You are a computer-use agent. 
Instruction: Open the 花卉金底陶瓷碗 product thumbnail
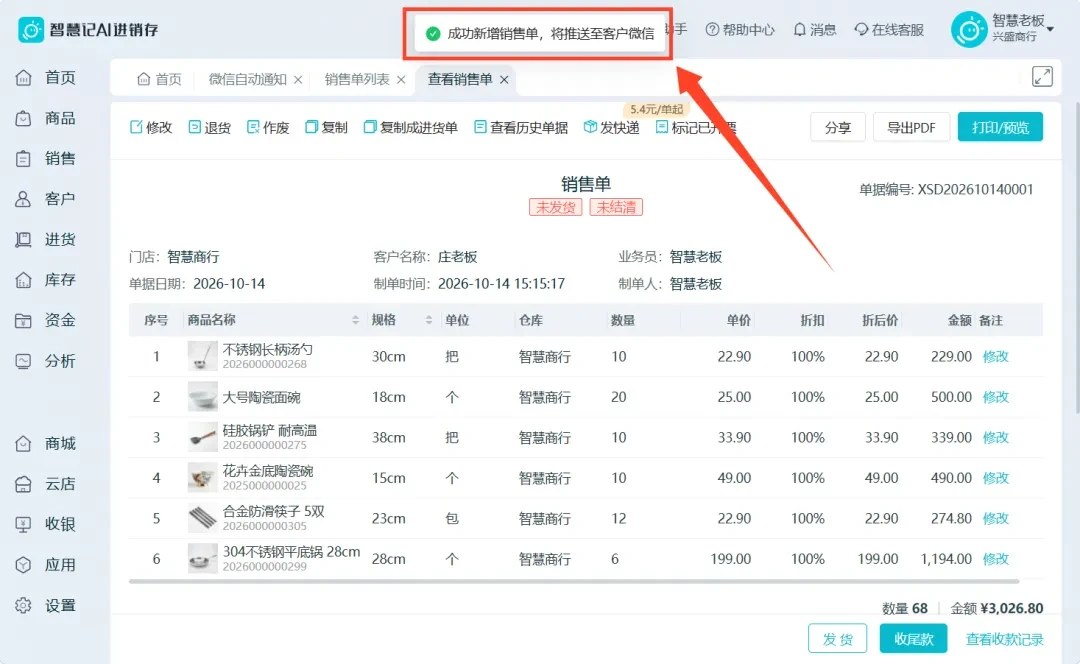tap(202, 477)
